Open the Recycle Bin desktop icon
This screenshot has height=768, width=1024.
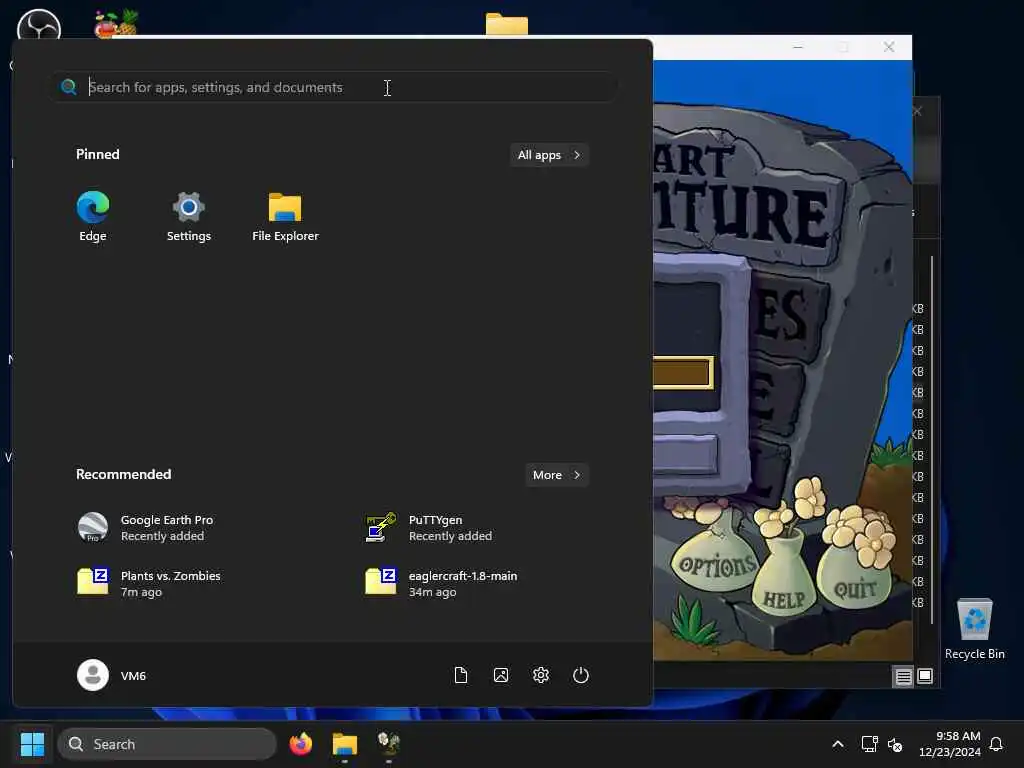coord(974,629)
